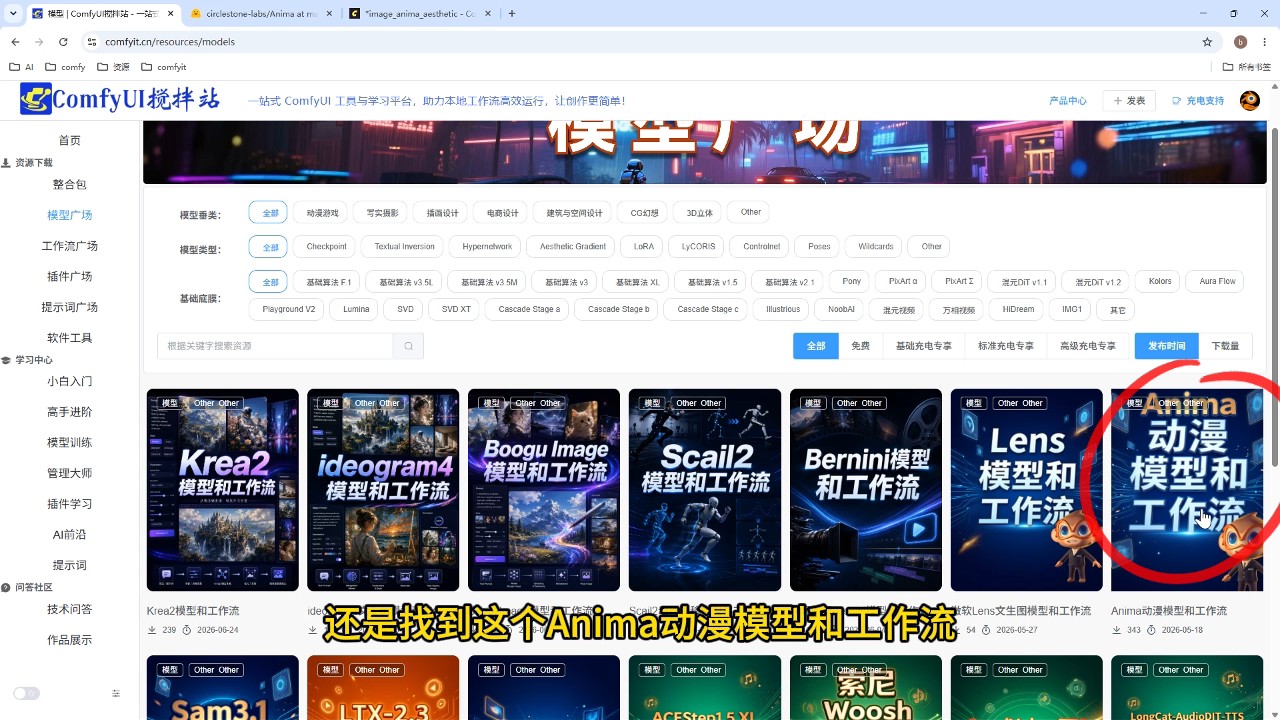Click the 发表 button
Screen dimensions: 1280x720
point(1129,101)
